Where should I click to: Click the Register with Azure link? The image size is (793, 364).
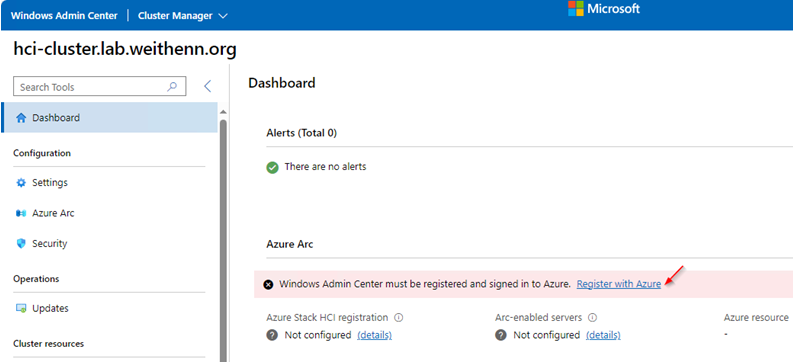click(619, 284)
